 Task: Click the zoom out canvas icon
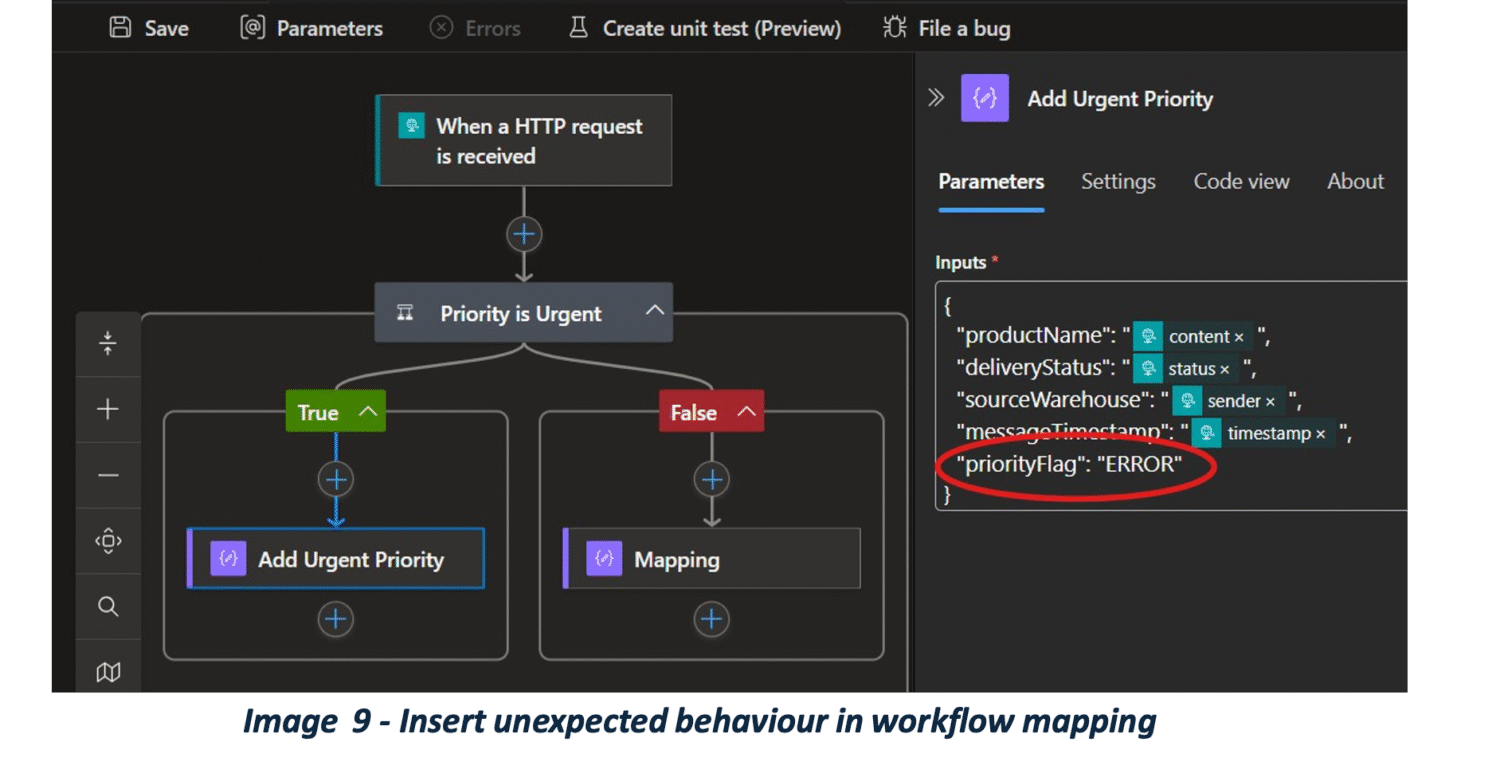108,475
